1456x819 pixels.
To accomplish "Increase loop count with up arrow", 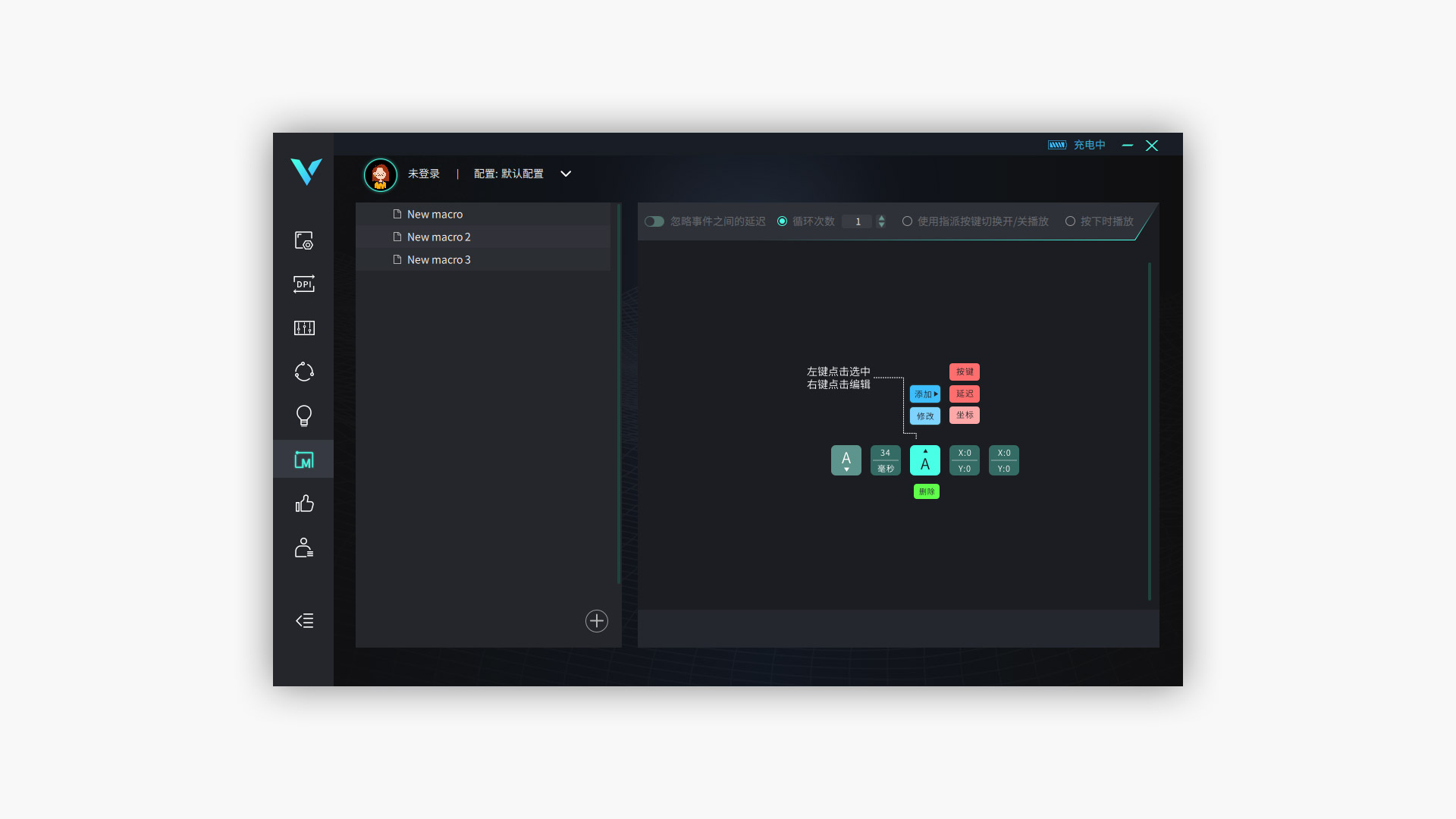I will [881, 218].
